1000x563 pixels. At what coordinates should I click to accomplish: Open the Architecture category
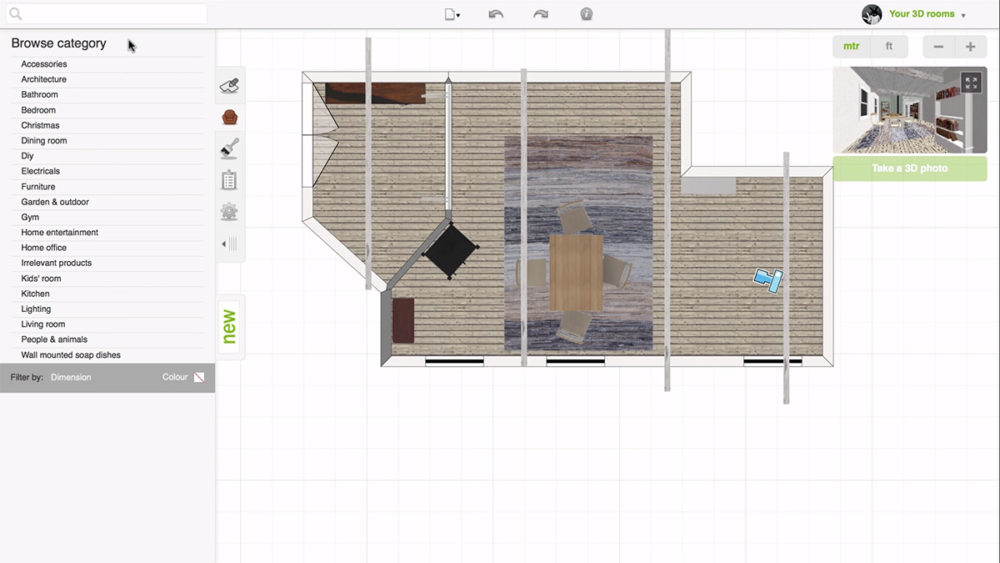pyautogui.click(x=44, y=79)
